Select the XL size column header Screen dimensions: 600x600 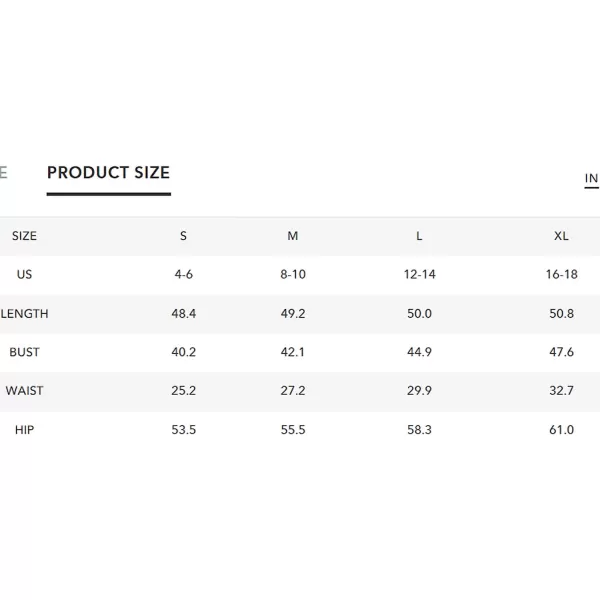coord(561,236)
